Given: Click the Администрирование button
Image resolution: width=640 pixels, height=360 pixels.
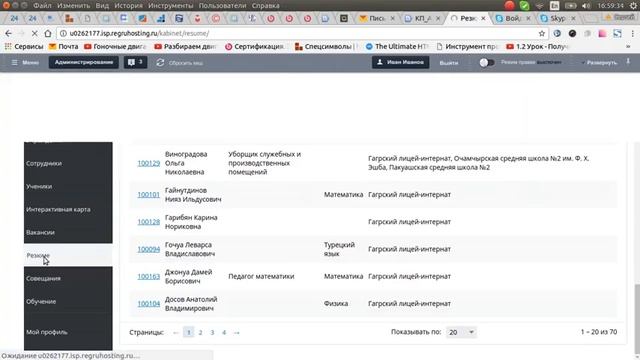Looking at the screenshot, I should (84, 62).
